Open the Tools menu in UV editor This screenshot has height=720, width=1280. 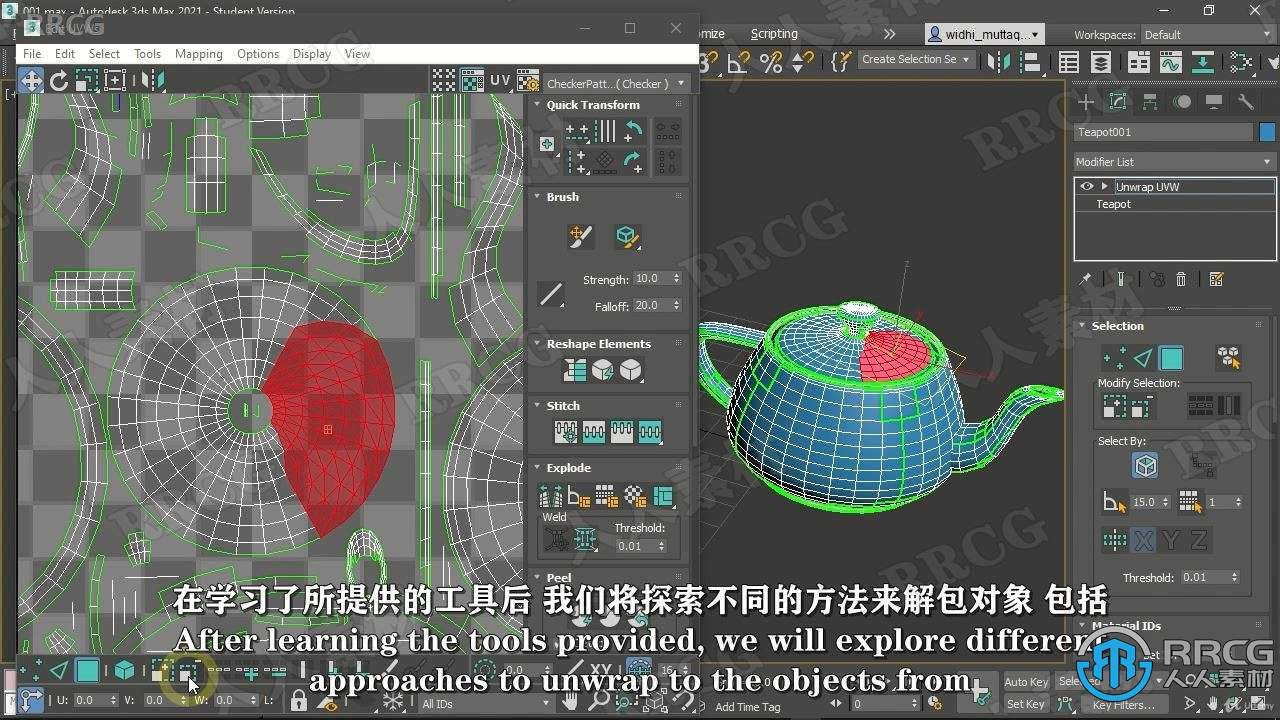[x=147, y=54]
